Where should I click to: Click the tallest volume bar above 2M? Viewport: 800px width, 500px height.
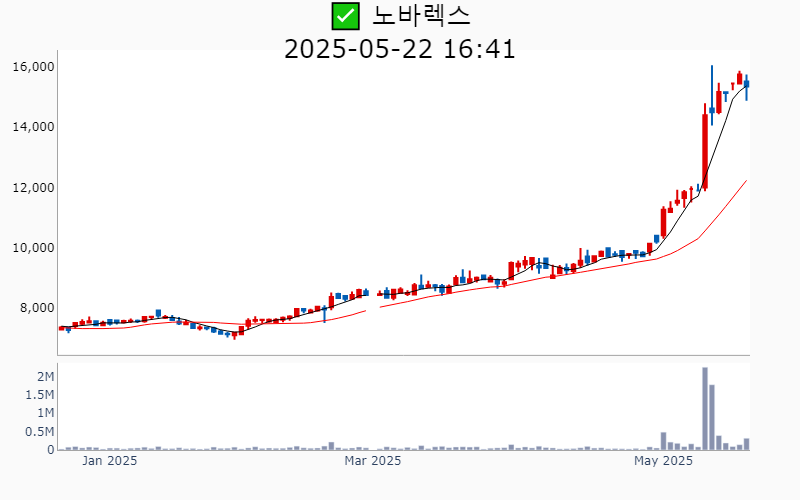[x=705, y=409]
